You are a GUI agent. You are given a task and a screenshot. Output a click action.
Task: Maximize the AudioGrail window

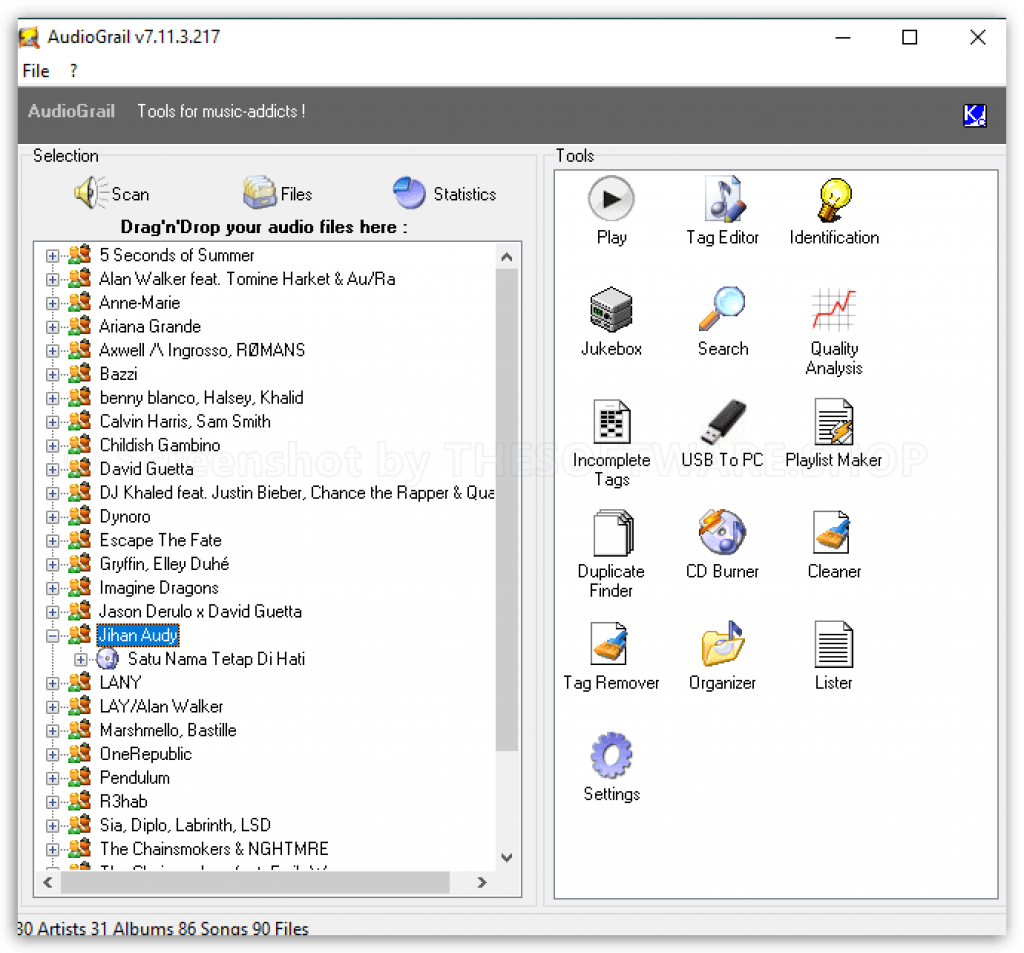pyautogui.click(x=909, y=37)
